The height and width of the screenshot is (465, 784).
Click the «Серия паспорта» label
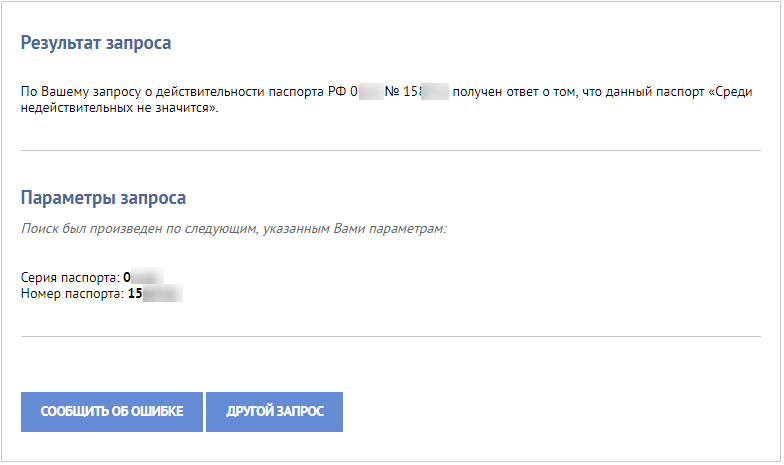coord(70,278)
